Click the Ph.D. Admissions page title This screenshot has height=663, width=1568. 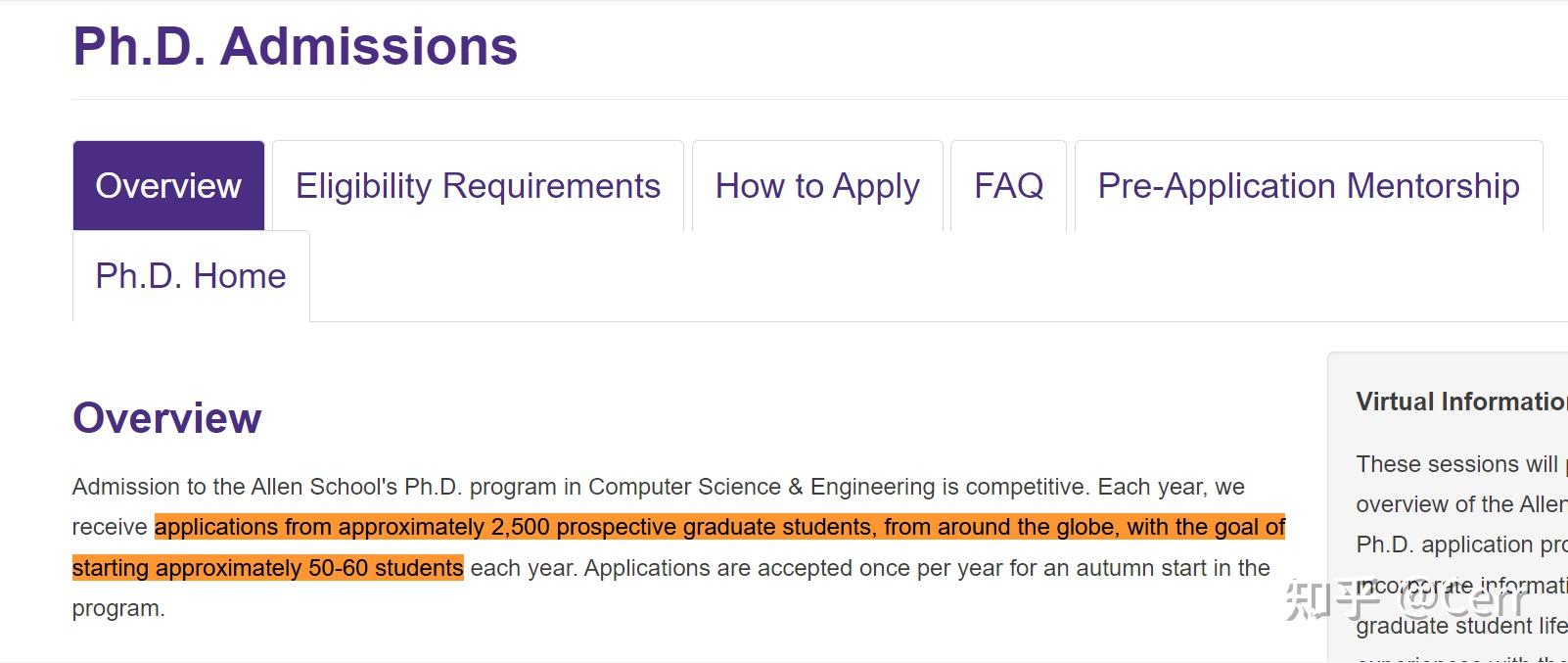pos(295,46)
